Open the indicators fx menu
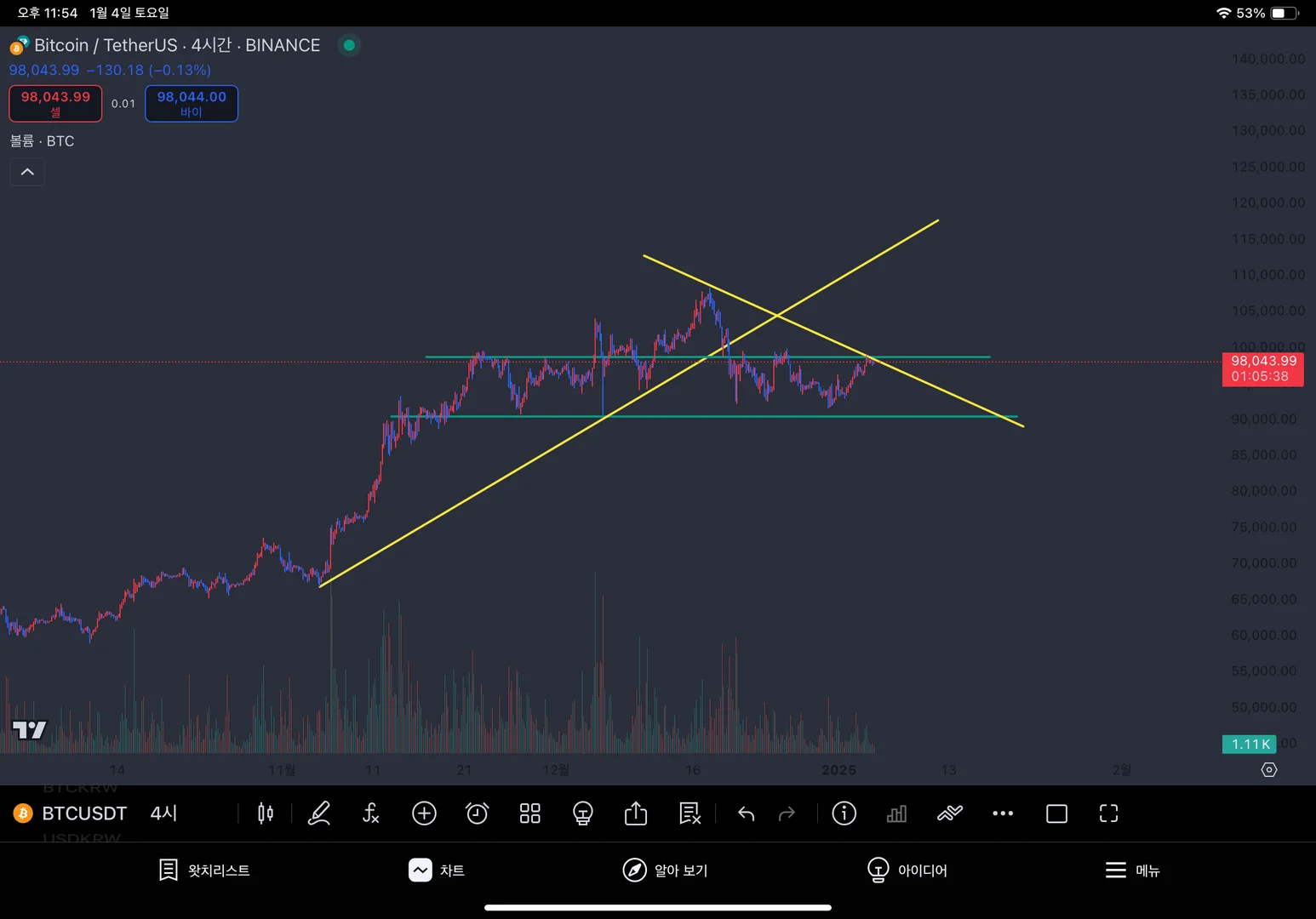This screenshot has height=919, width=1316. click(371, 813)
